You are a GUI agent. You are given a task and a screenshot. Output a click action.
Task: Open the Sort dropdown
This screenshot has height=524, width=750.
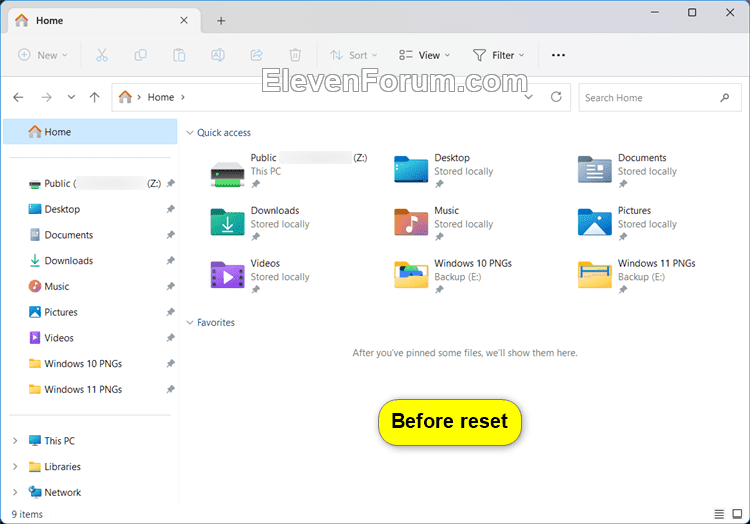click(353, 55)
